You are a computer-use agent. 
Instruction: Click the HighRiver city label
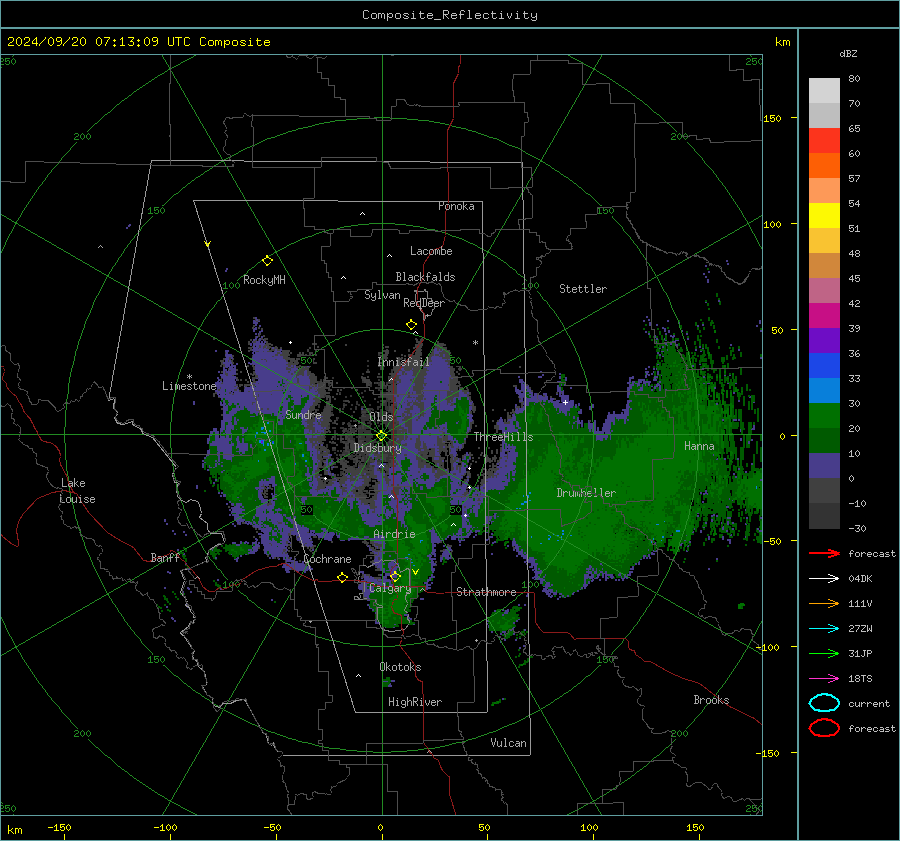coord(415,702)
